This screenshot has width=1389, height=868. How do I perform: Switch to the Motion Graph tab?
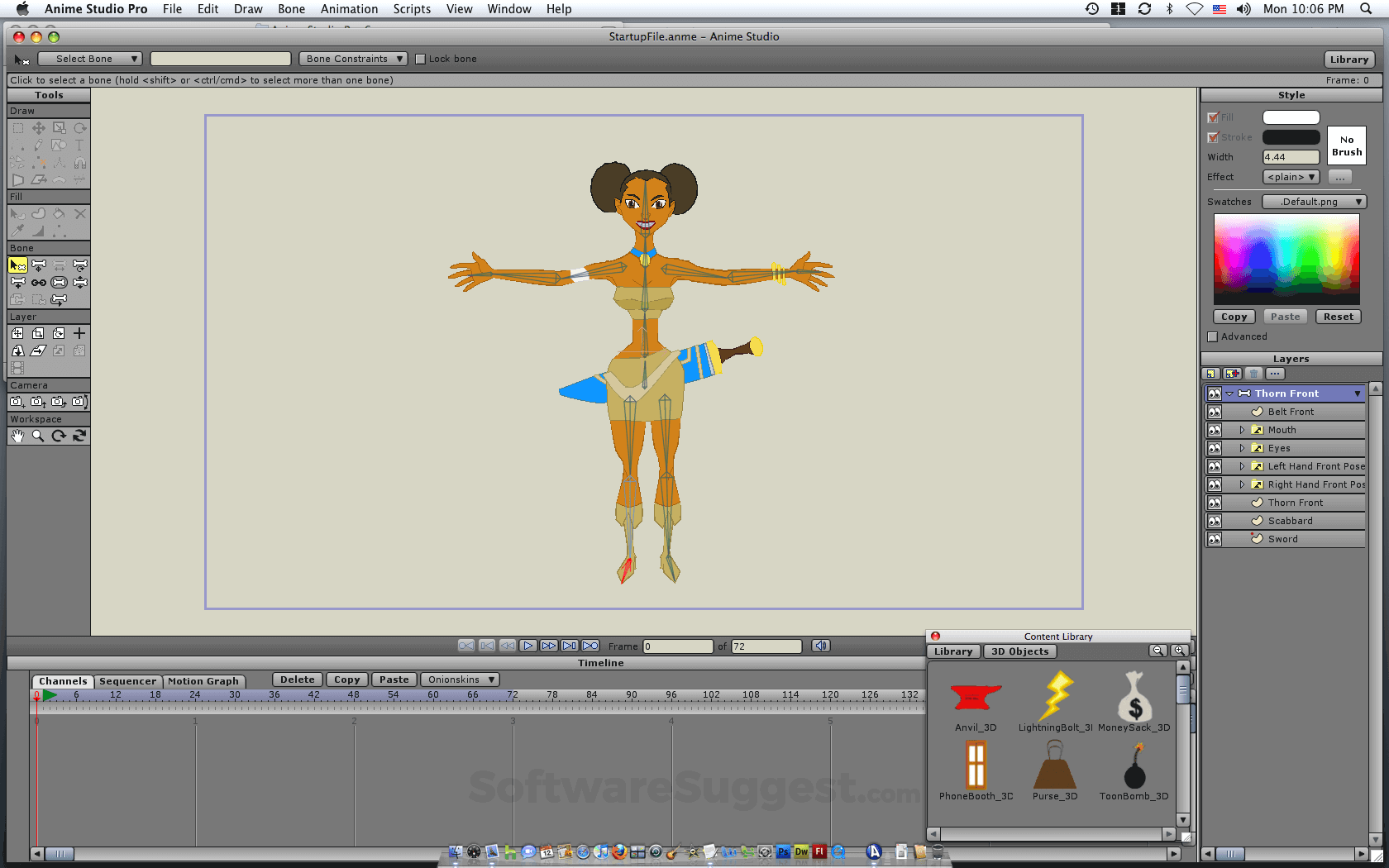click(x=203, y=681)
